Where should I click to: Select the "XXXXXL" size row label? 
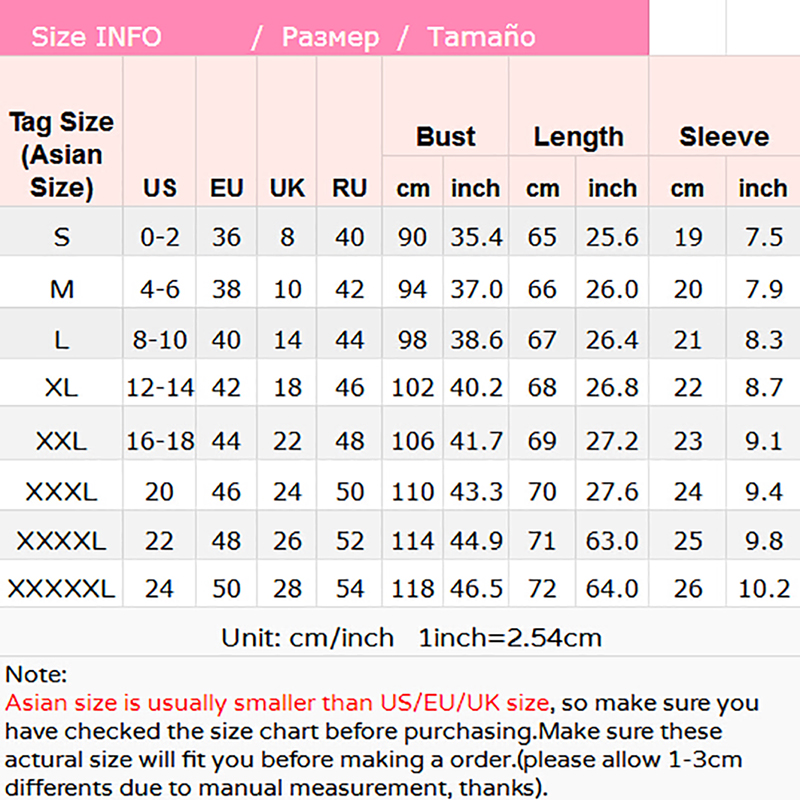click(62, 589)
